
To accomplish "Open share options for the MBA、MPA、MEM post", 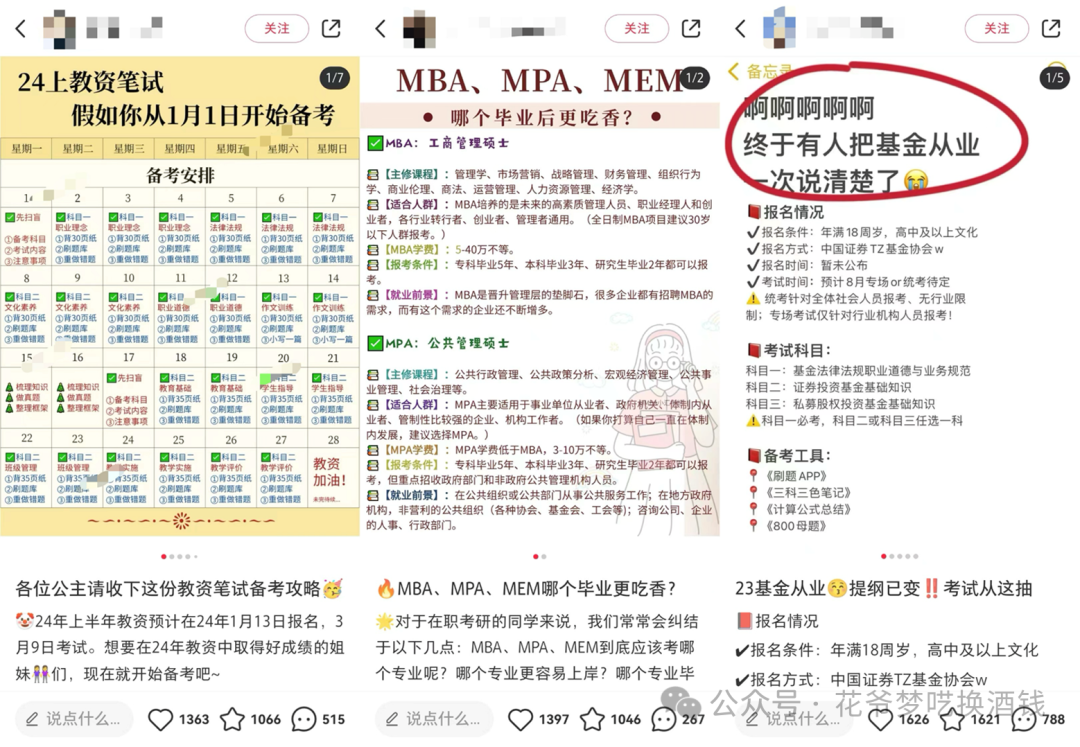I will (x=691, y=28).
